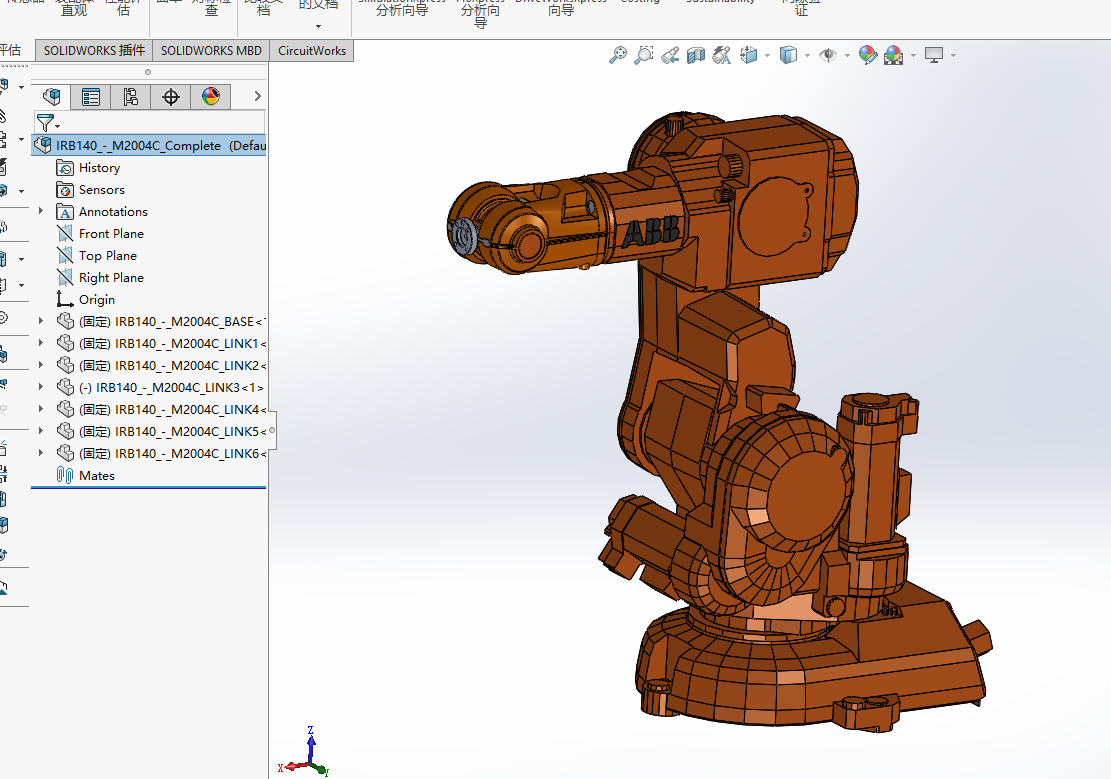Open the ConfigurationManager tab icon
This screenshot has width=1111, height=779.
coord(131,97)
